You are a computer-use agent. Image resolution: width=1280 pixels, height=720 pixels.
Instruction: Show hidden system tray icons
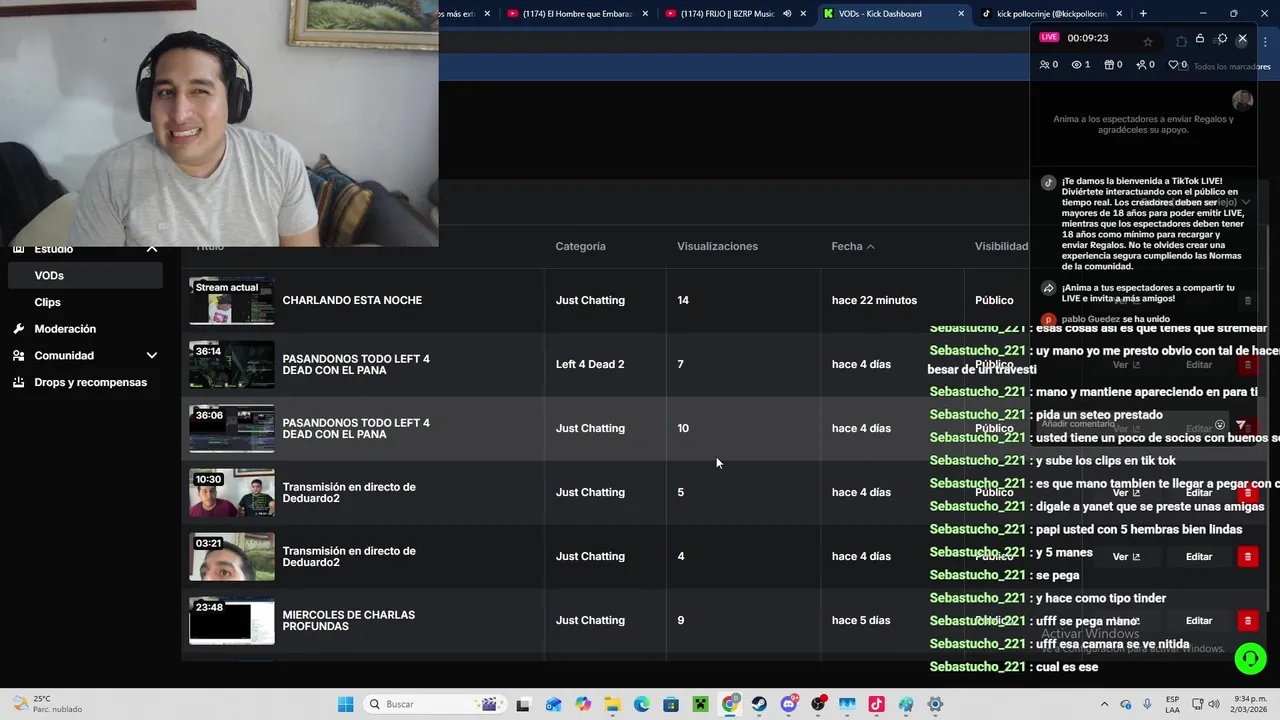coord(1104,704)
